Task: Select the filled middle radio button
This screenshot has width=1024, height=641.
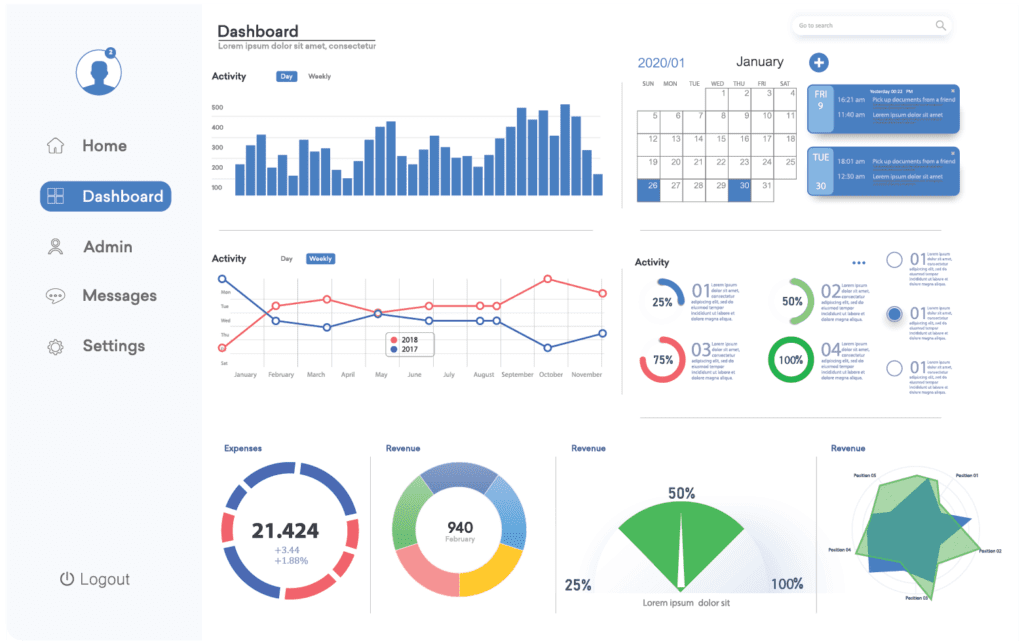Action: tap(894, 315)
